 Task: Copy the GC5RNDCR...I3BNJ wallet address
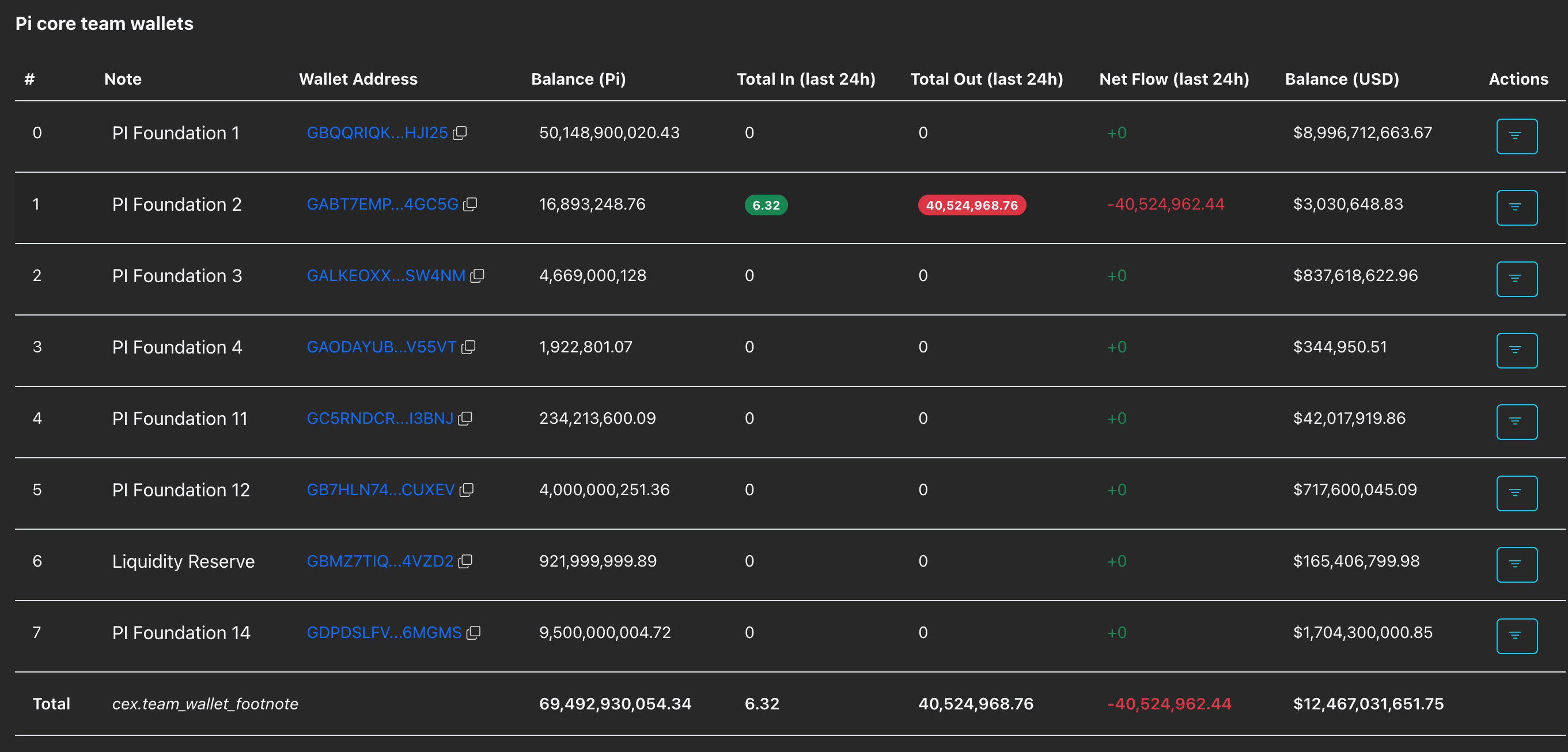[x=465, y=419]
